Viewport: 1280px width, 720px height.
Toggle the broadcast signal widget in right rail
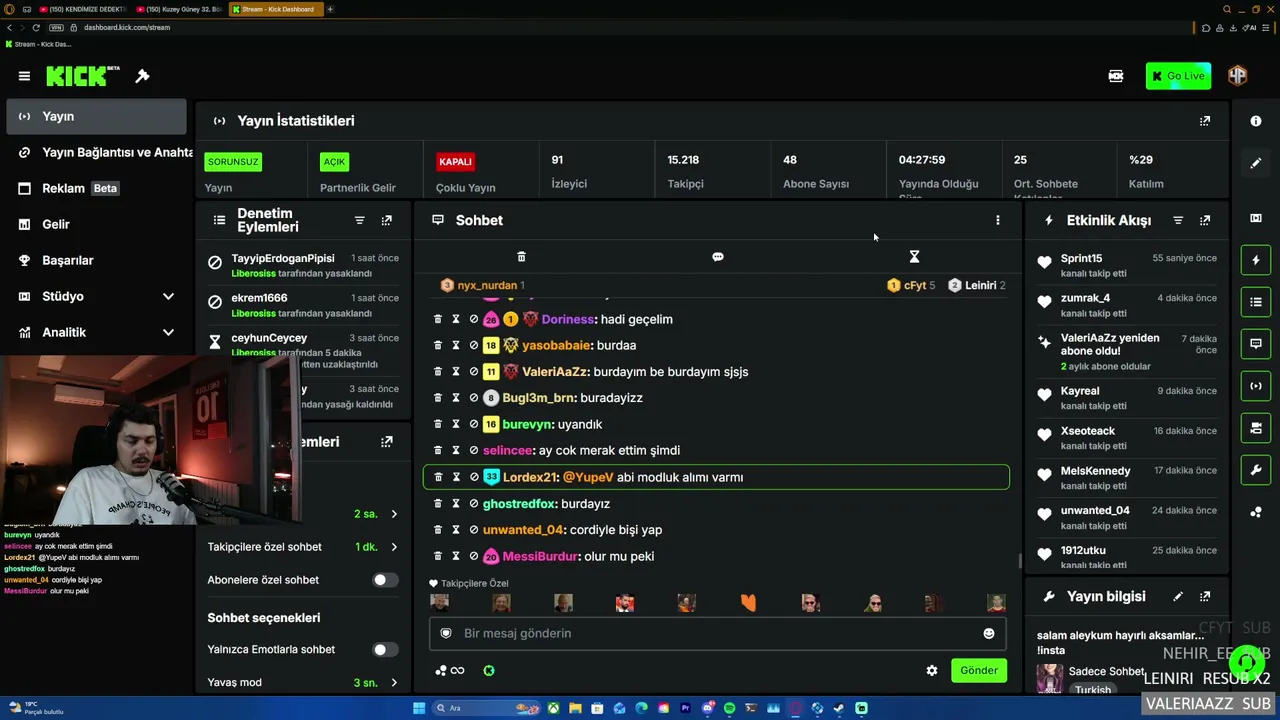pyautogui.click(x=1256, y=386)
